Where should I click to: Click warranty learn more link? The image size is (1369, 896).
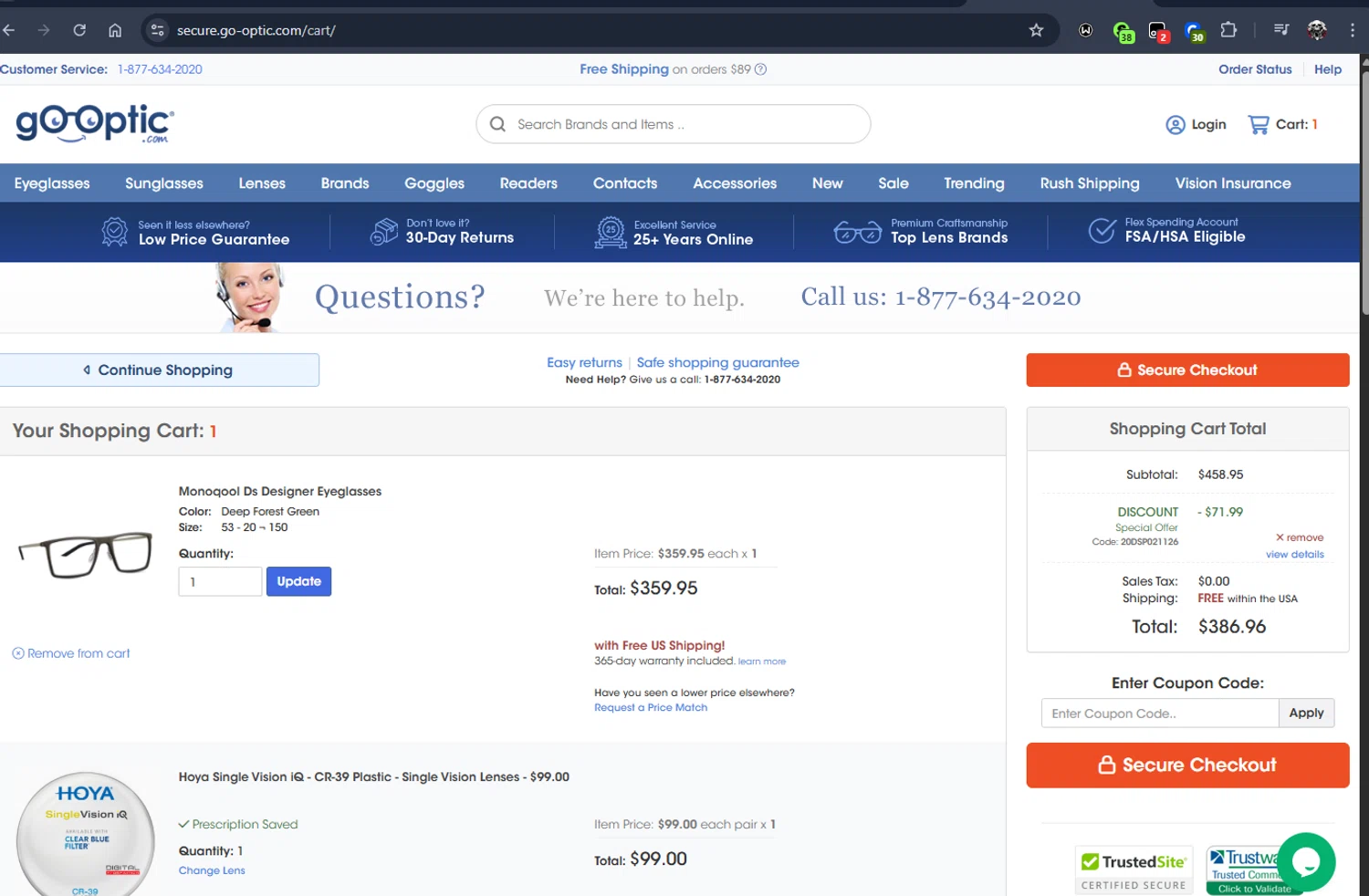tap(762, 662)
